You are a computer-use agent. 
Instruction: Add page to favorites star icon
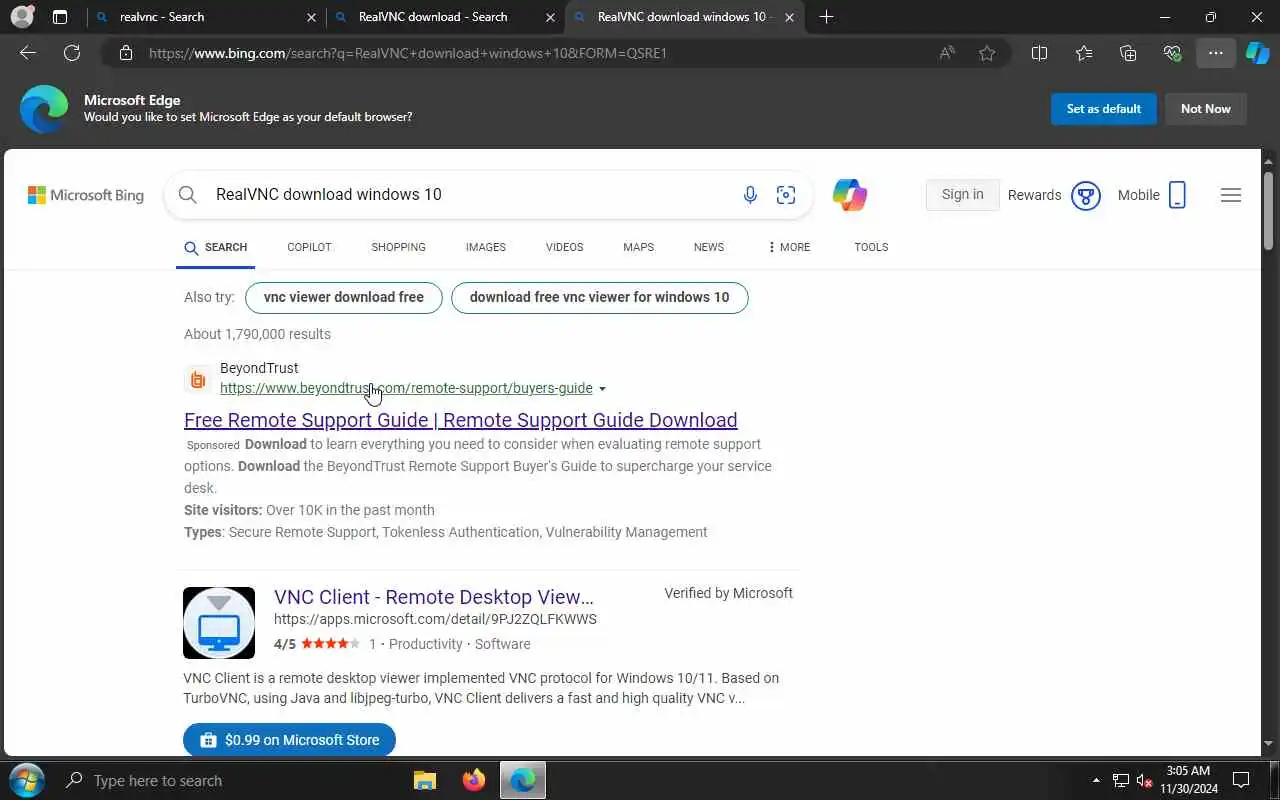987,53
